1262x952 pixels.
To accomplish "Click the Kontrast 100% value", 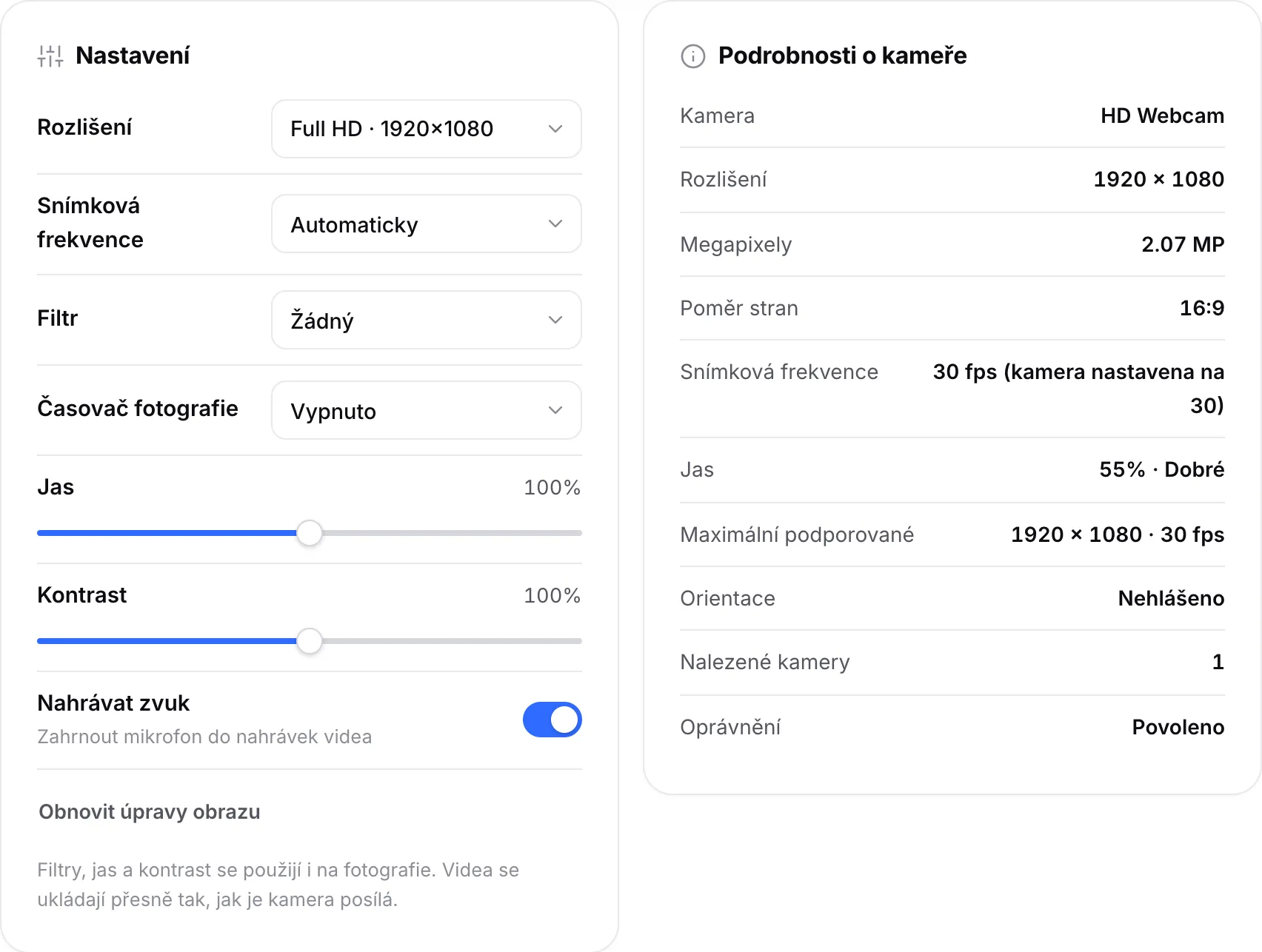I will point(552,595).
